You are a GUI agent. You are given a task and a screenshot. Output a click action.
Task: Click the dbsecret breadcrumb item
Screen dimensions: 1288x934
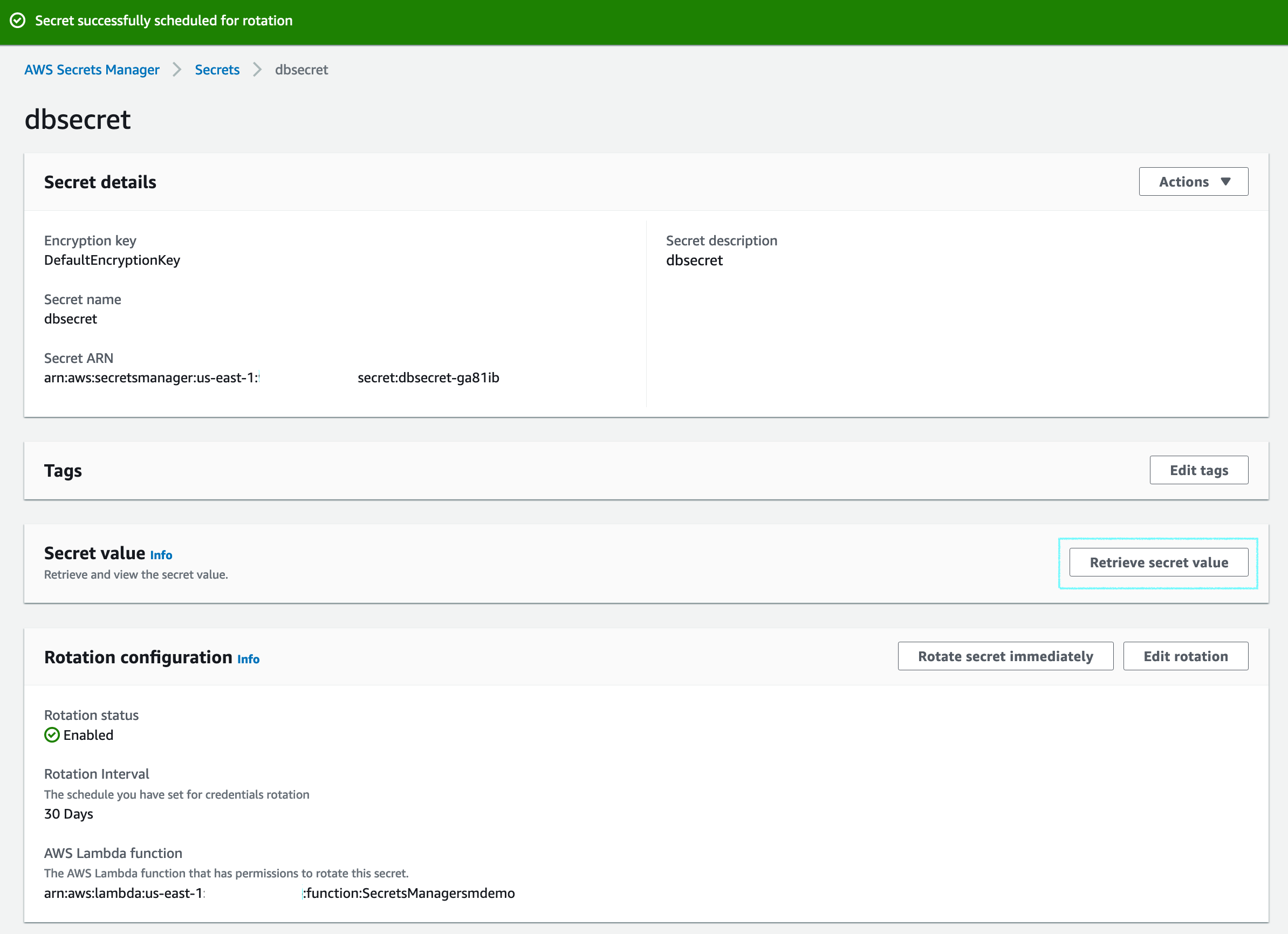point(302,69)
